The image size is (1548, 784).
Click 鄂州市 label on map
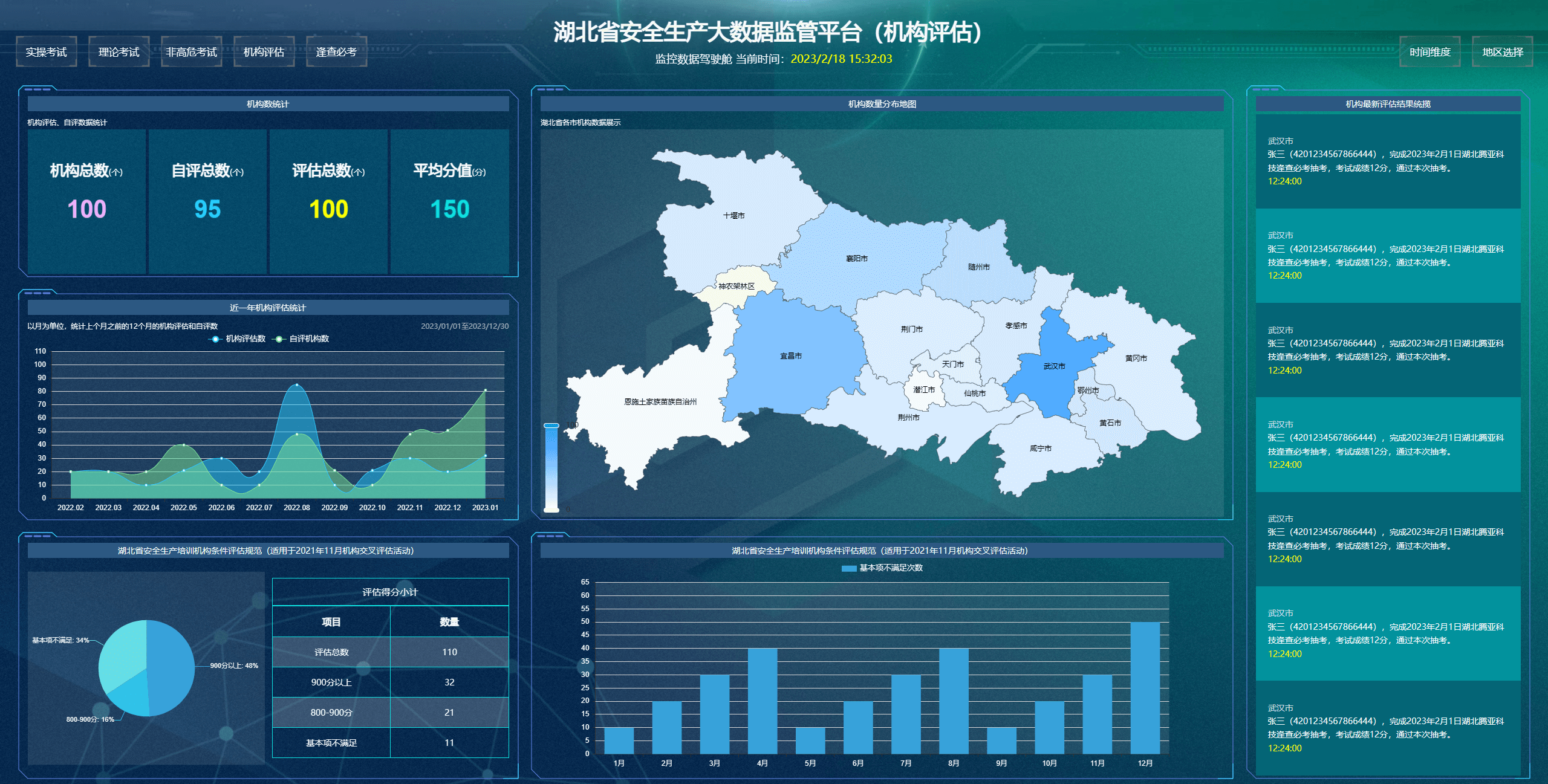[x=1088, y=390]
